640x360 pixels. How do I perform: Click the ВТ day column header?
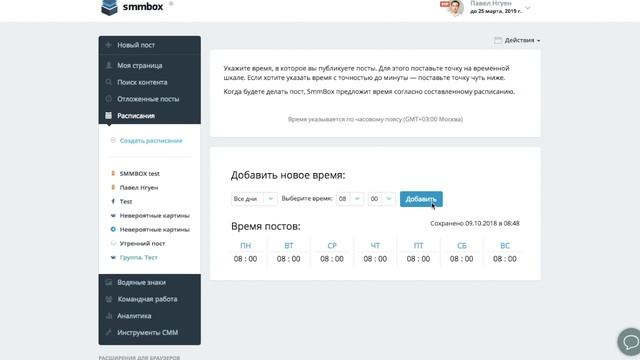tap(289, 245)
